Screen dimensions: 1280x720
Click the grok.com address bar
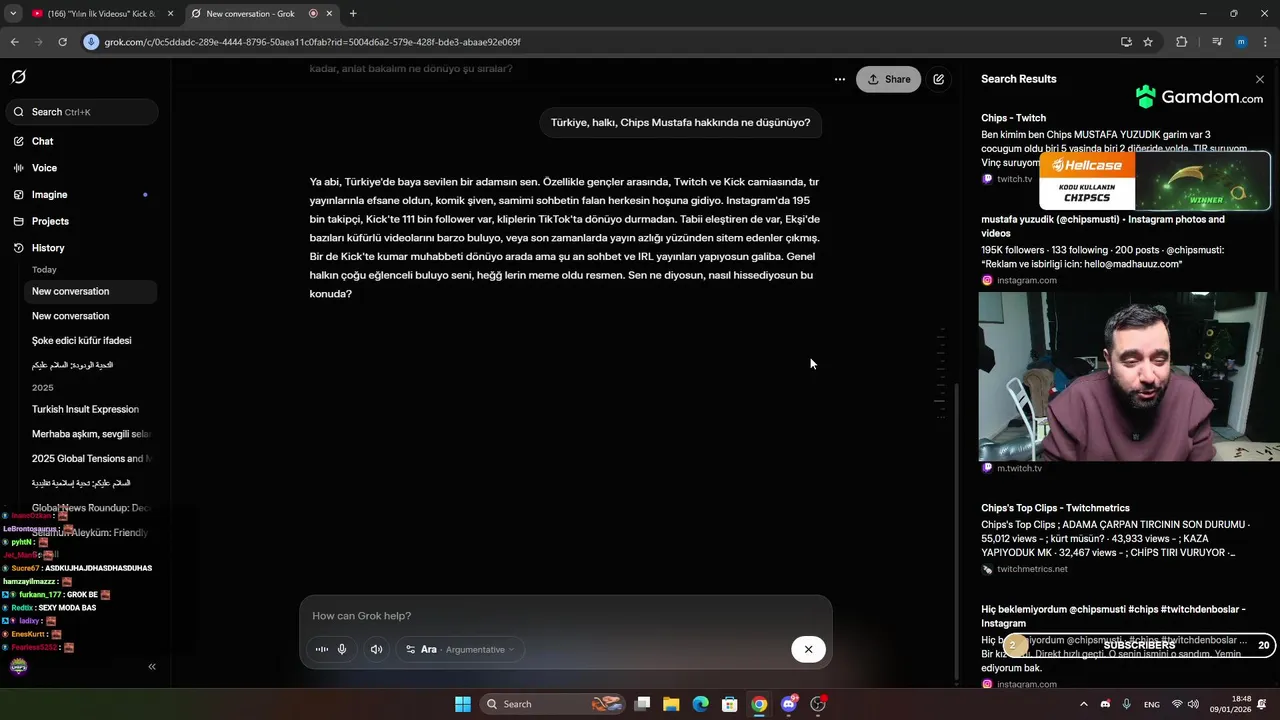pos(600,42)
